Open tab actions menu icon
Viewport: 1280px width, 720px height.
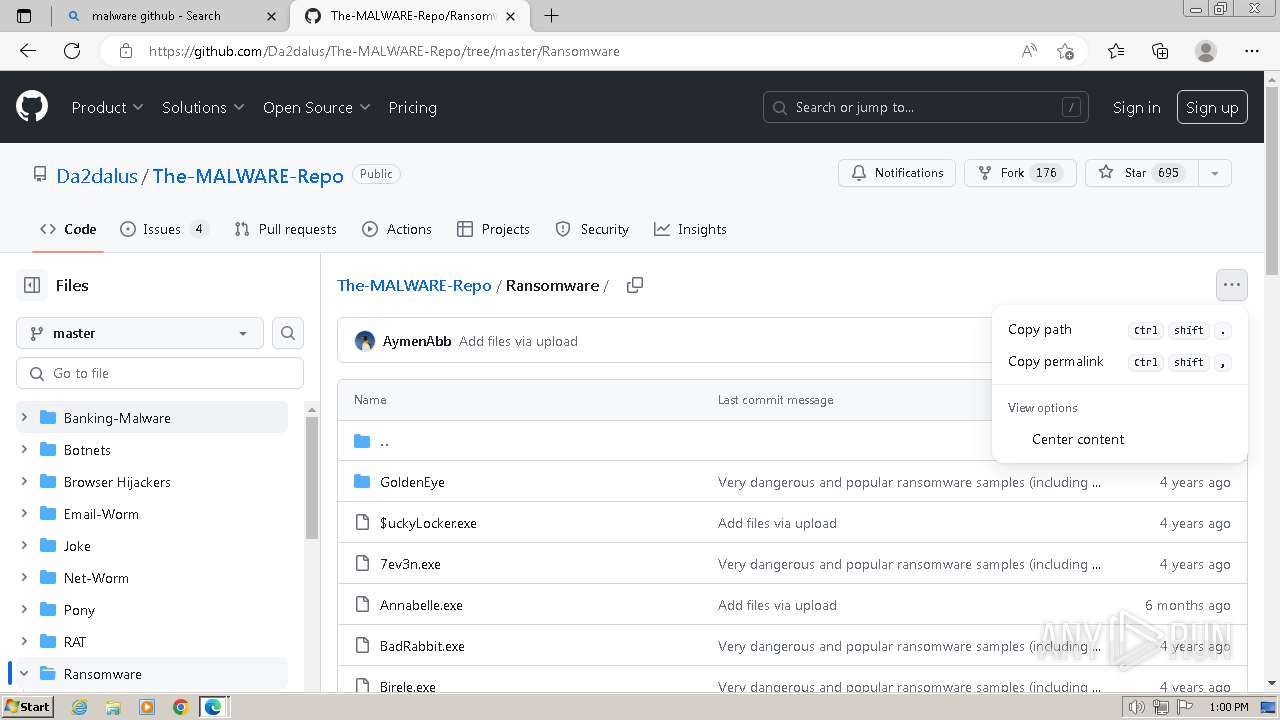click(25, 15)
